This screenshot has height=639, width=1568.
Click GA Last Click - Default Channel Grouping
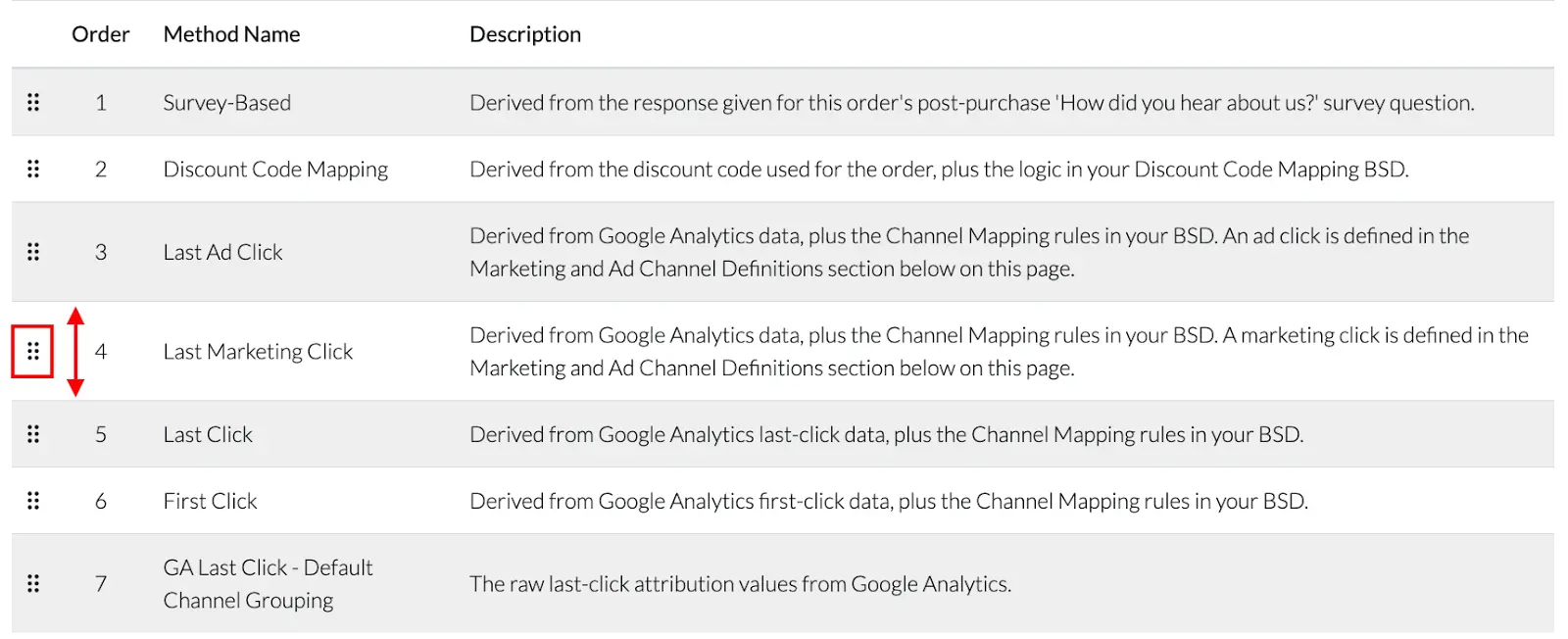coord(268,584)
